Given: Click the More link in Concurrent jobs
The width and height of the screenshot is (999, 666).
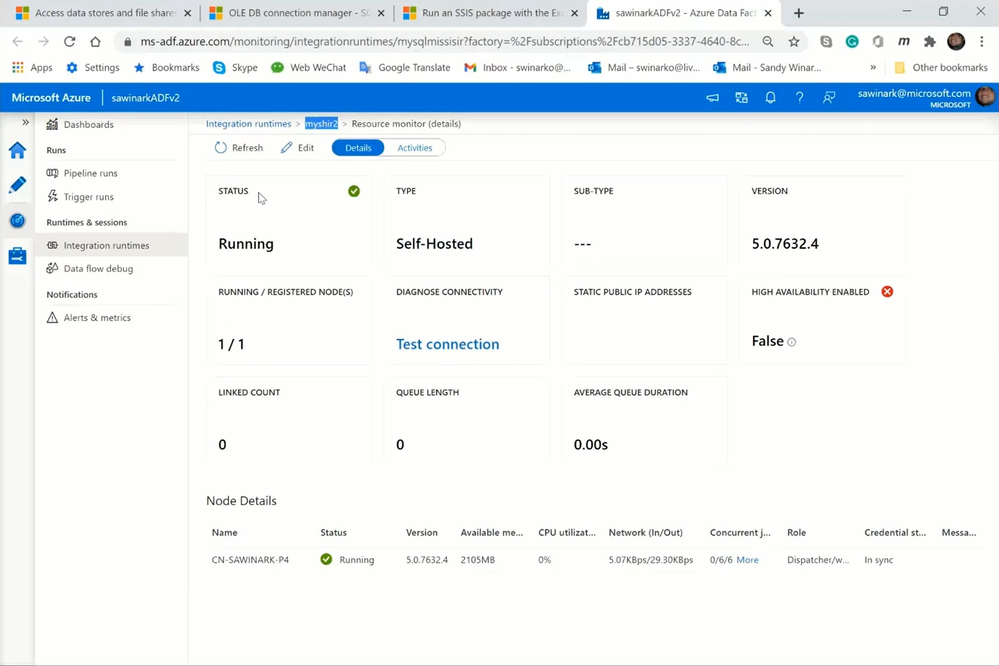Looking at the screenshot, I should point(747,560).
